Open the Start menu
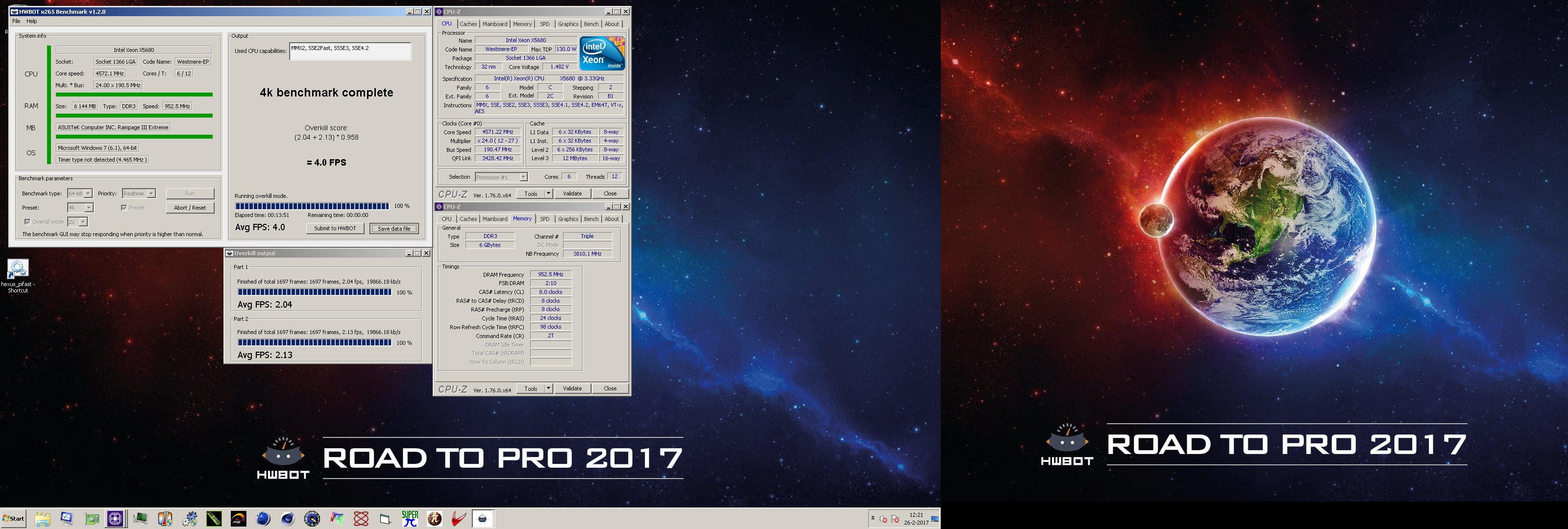 tap(13, 519)
